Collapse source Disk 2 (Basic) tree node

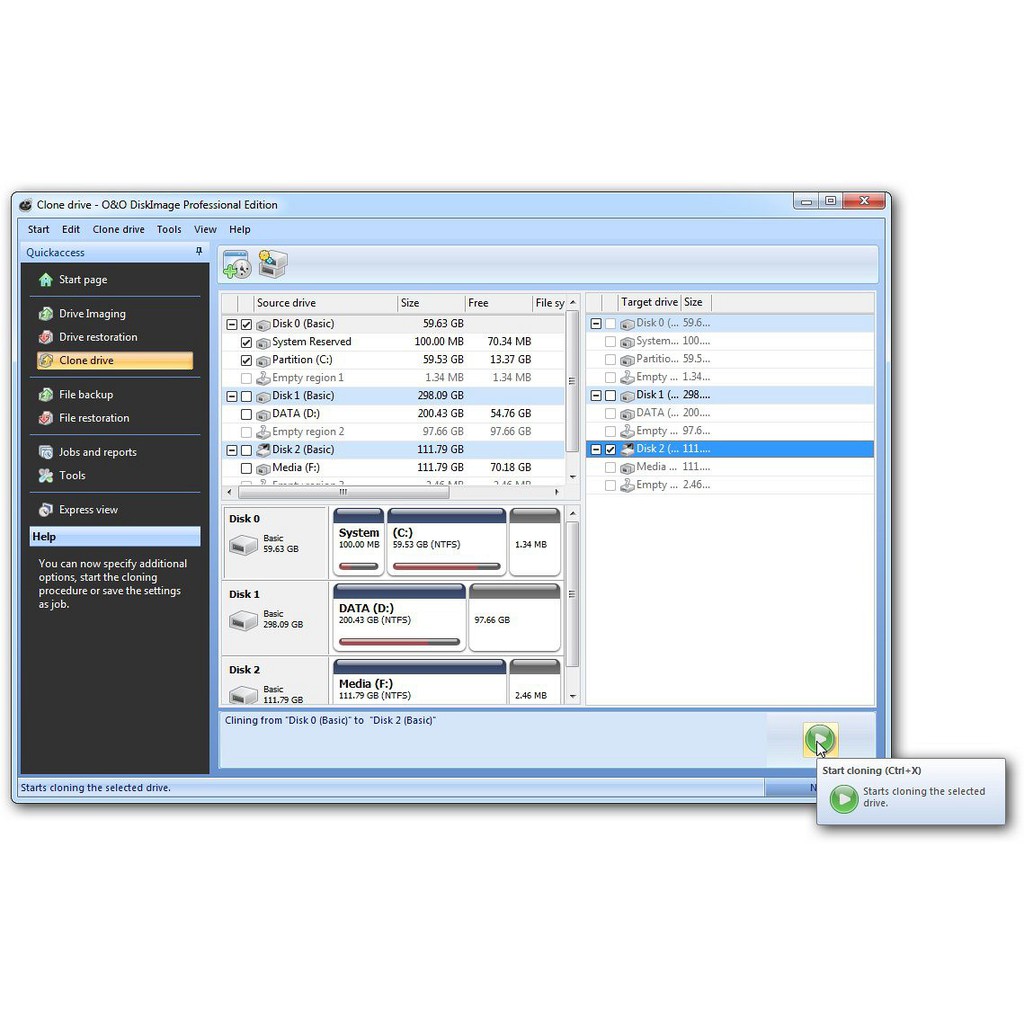(x=232, y=450)
